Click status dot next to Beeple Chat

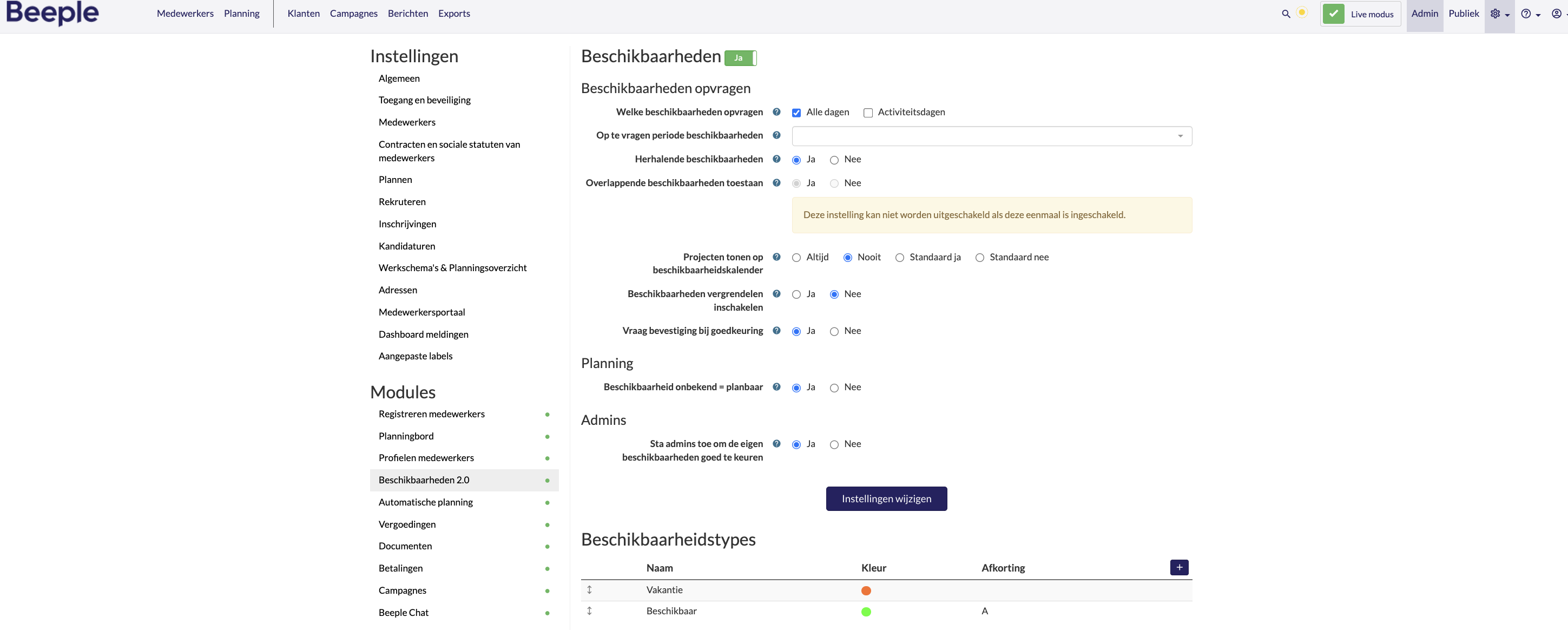547,613
